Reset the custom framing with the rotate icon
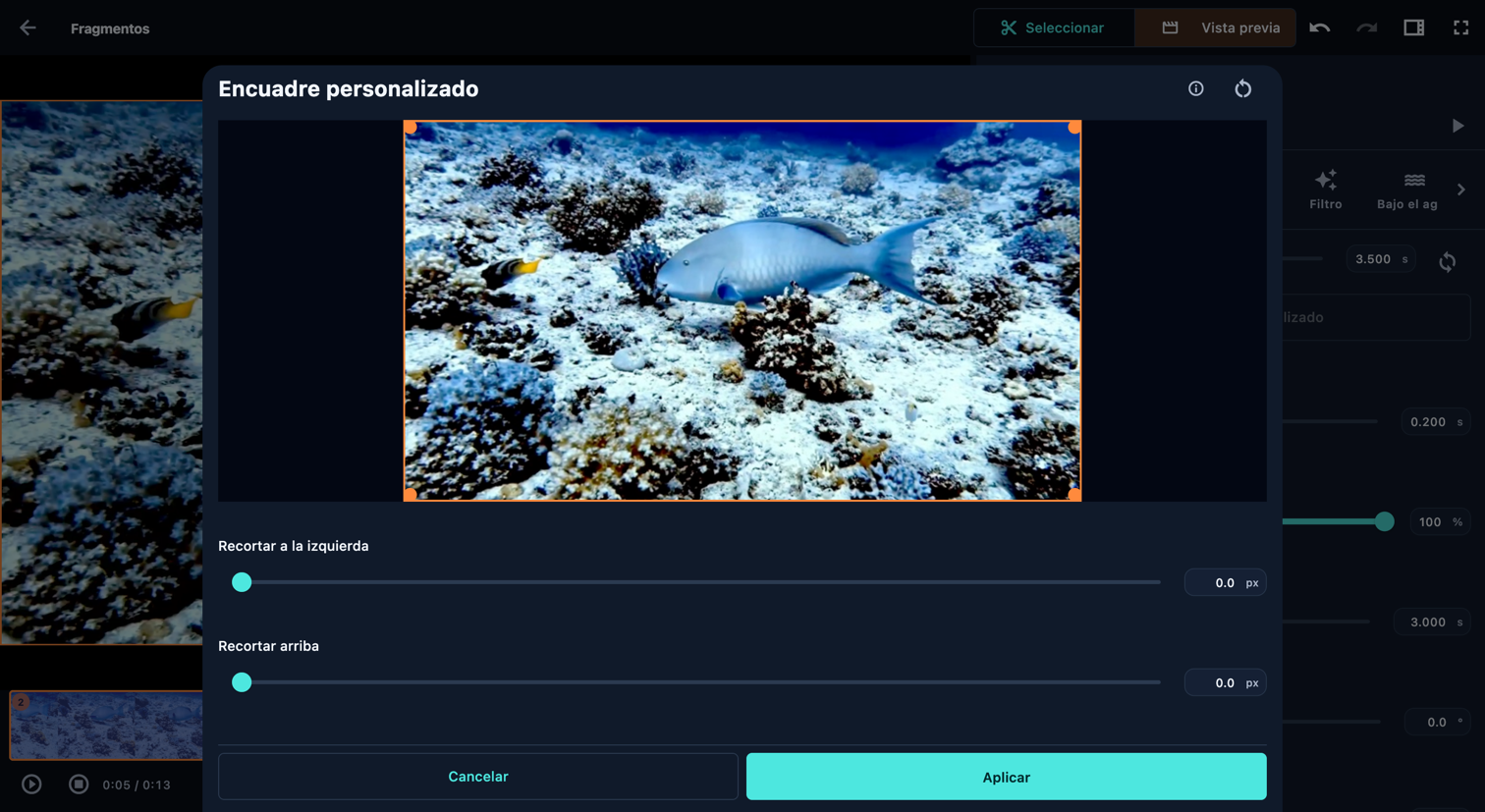 [x=1242, y=88]
